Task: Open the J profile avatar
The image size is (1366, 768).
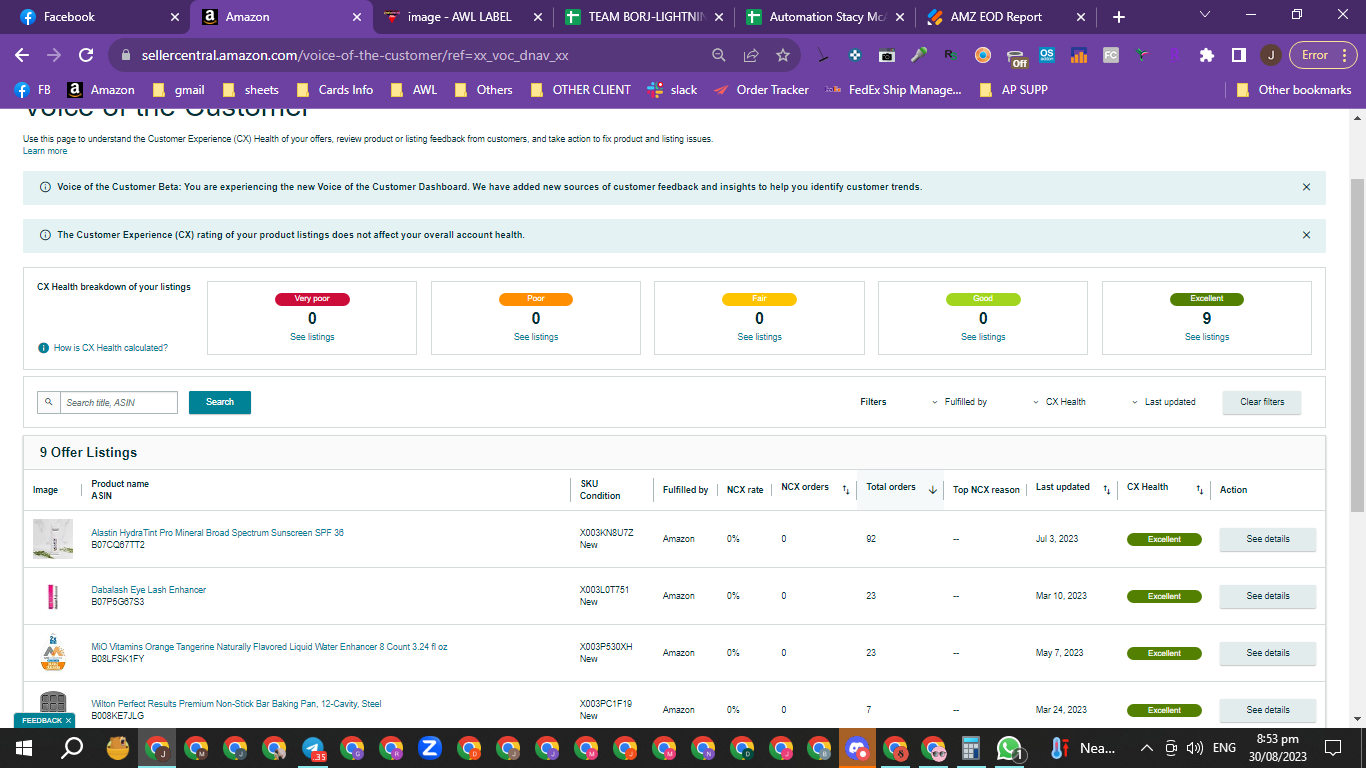Action: coord(1270,55)
